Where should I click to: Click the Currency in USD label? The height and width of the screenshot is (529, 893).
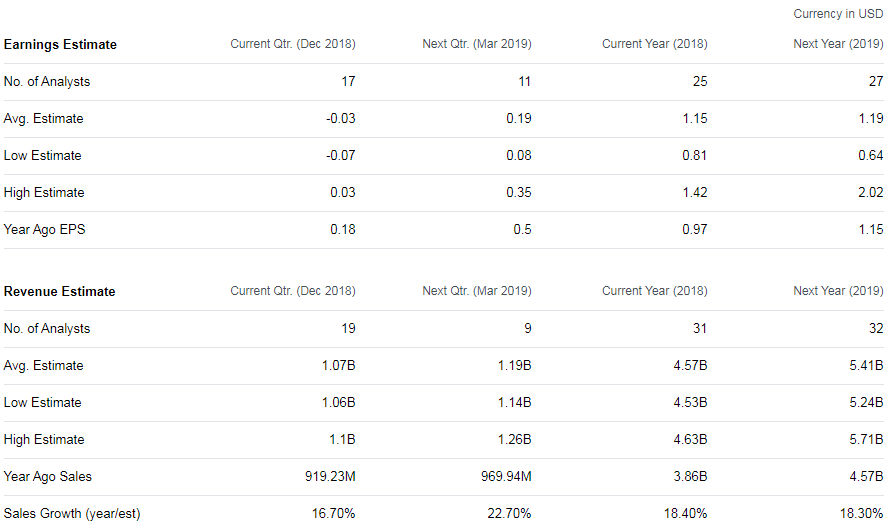click(838, 14)
